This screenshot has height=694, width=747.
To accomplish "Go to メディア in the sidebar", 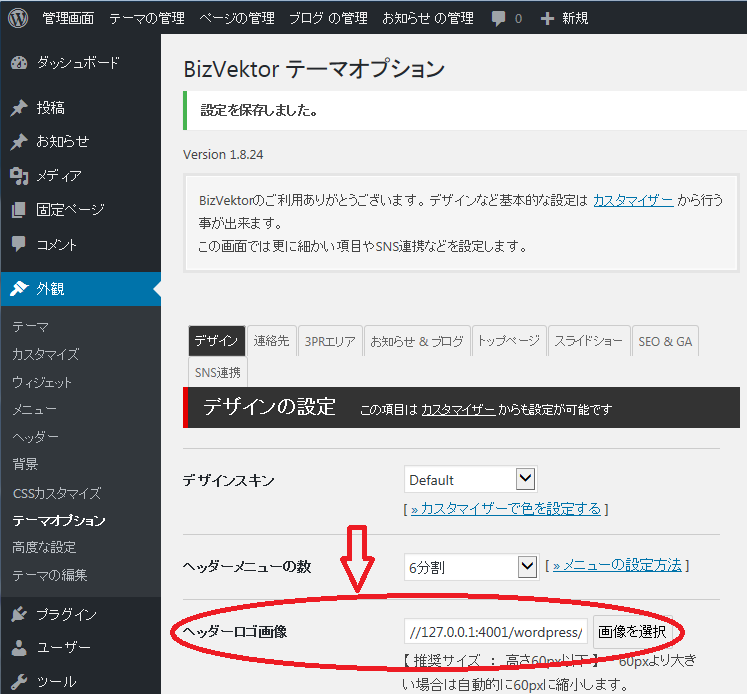I will point(59,175).
